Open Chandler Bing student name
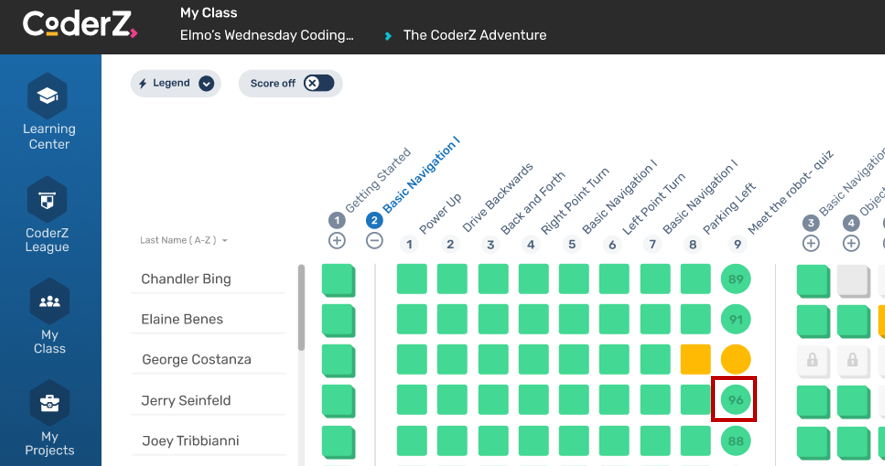Image resolution: width=885 pixels, height=466 pixels. pyautogui.click(x=186, y=279)
